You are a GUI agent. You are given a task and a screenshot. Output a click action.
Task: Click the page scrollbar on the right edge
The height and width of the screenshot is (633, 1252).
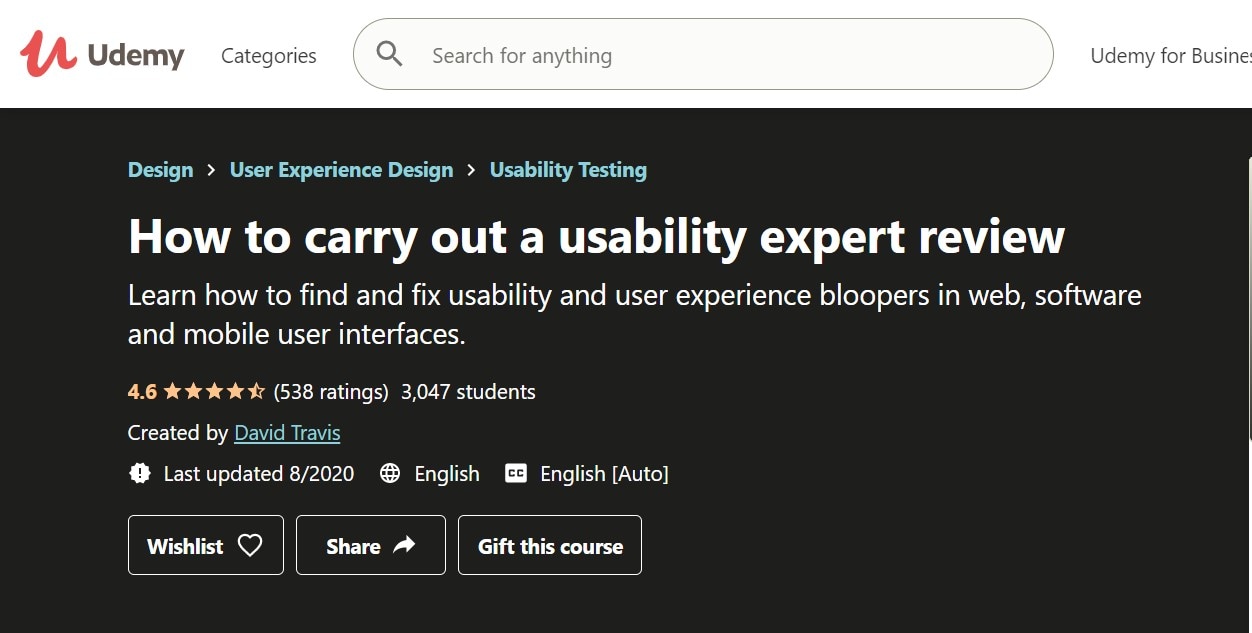click(x=1249, y=300)
